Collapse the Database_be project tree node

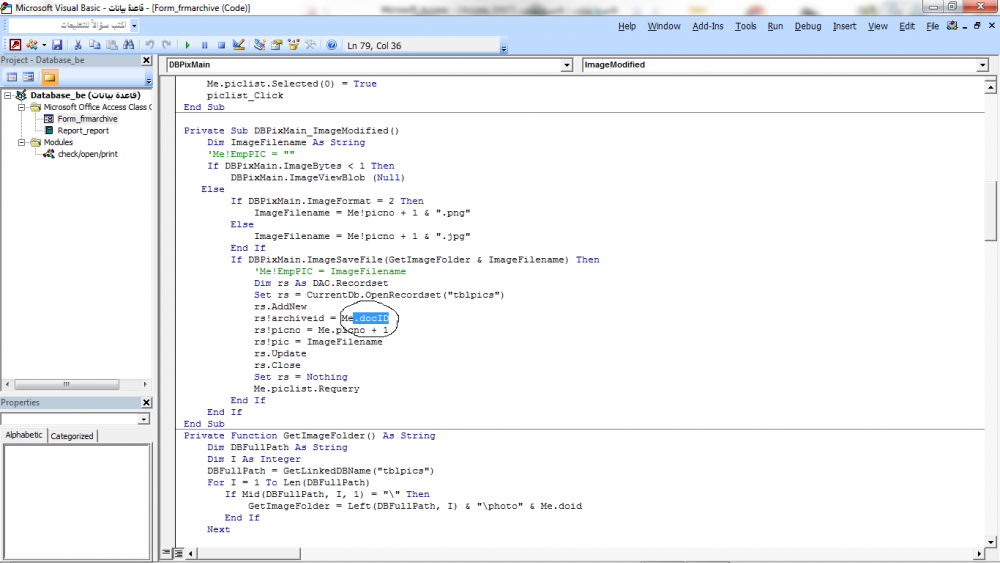(x=8, y=95)
